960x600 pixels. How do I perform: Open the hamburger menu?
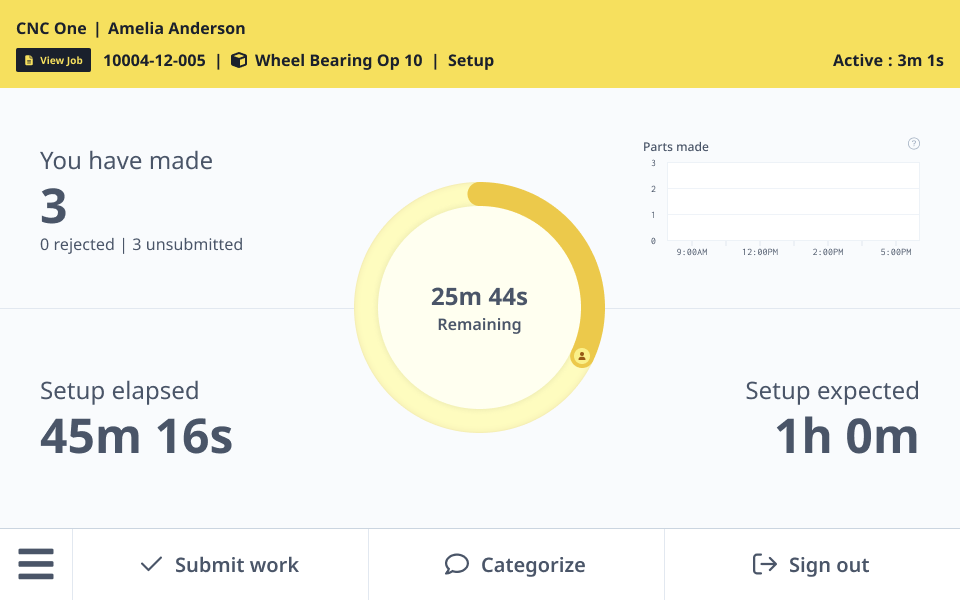click(x=36, y=564)
